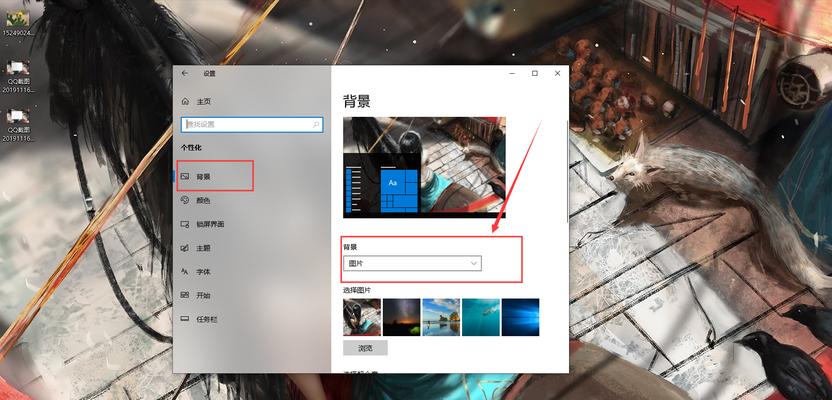Click the grid icon next to 开始
Screen dimensions: 832x400
[185, 295]
